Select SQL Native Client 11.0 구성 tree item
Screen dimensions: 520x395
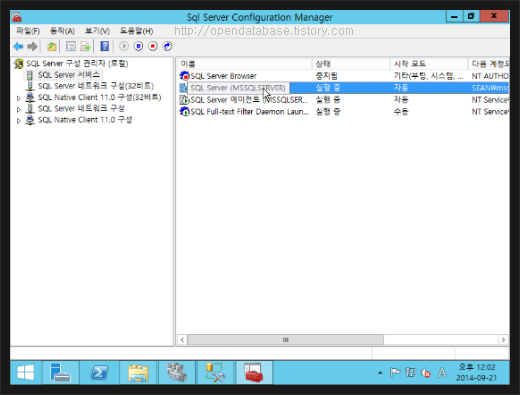point(85,120)
